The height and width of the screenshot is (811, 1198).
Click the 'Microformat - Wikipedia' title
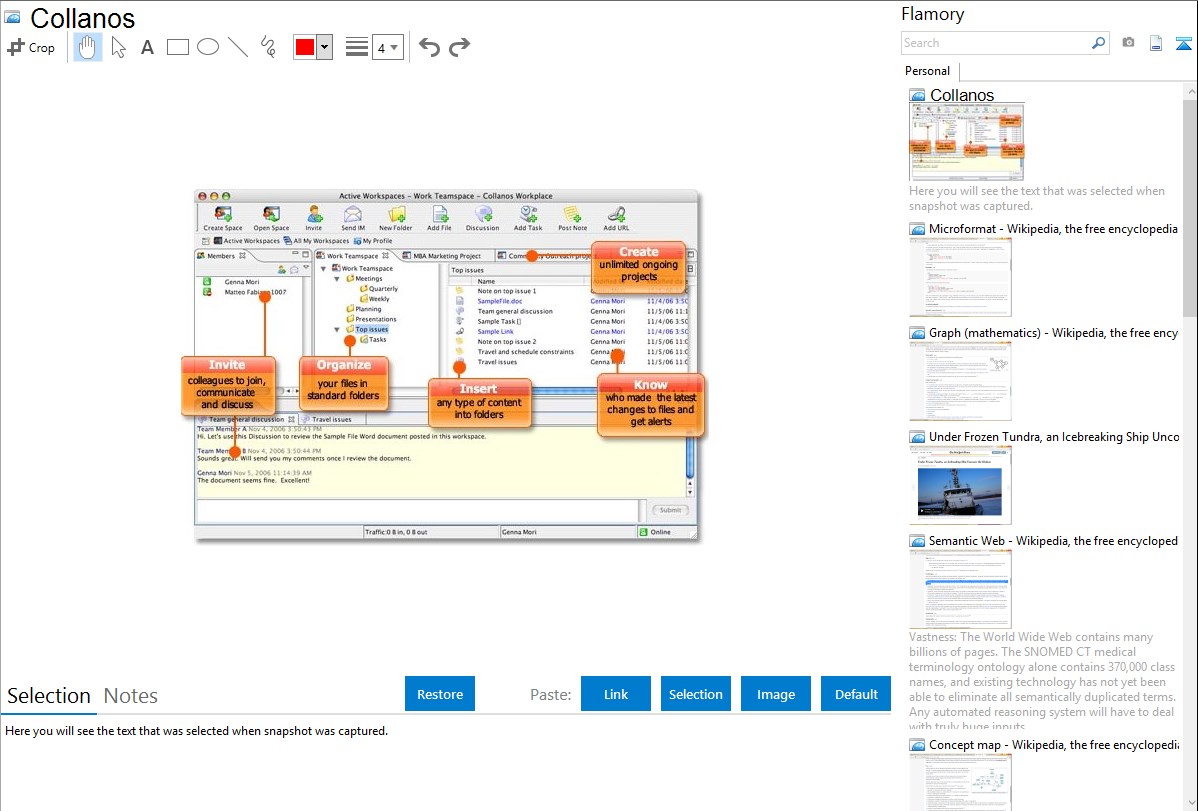1053,229
